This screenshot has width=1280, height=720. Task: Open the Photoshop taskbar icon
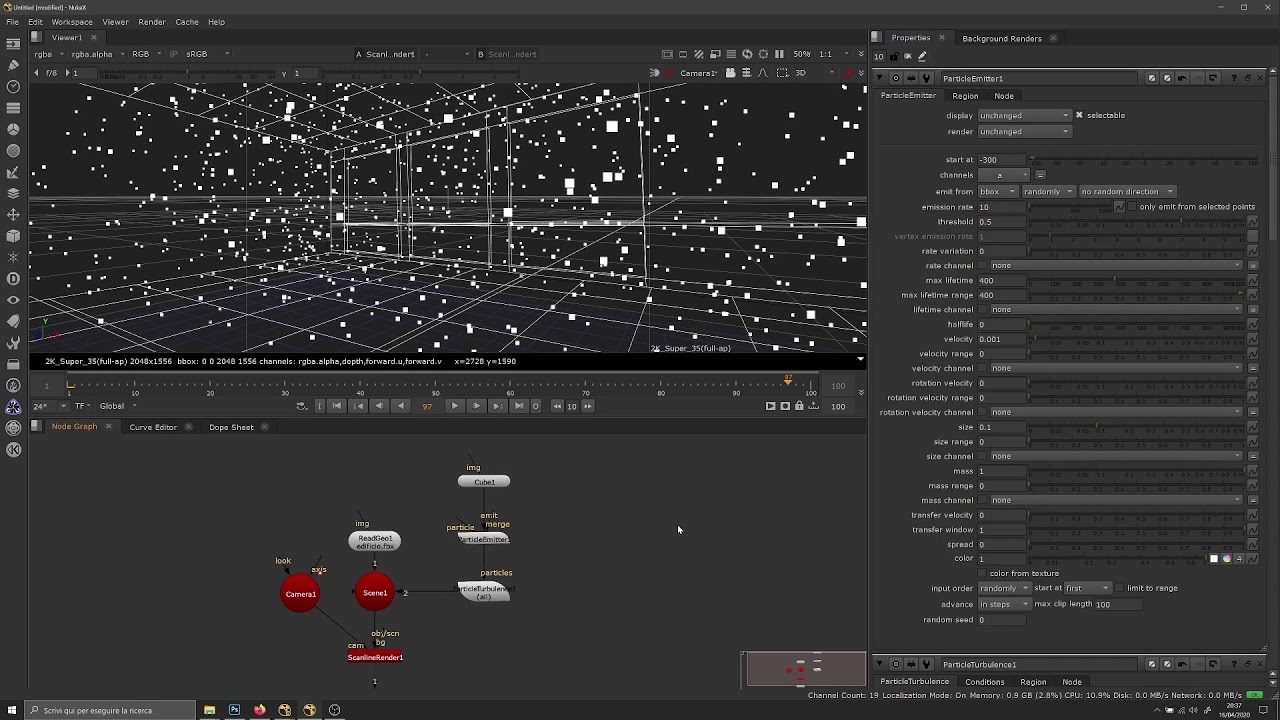(x=234, y=710)
